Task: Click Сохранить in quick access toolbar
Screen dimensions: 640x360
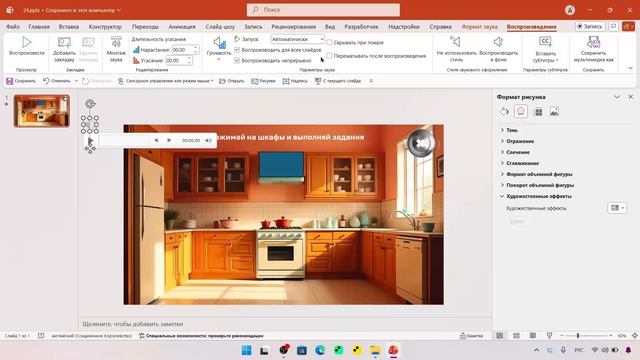Action: (21, 81)
